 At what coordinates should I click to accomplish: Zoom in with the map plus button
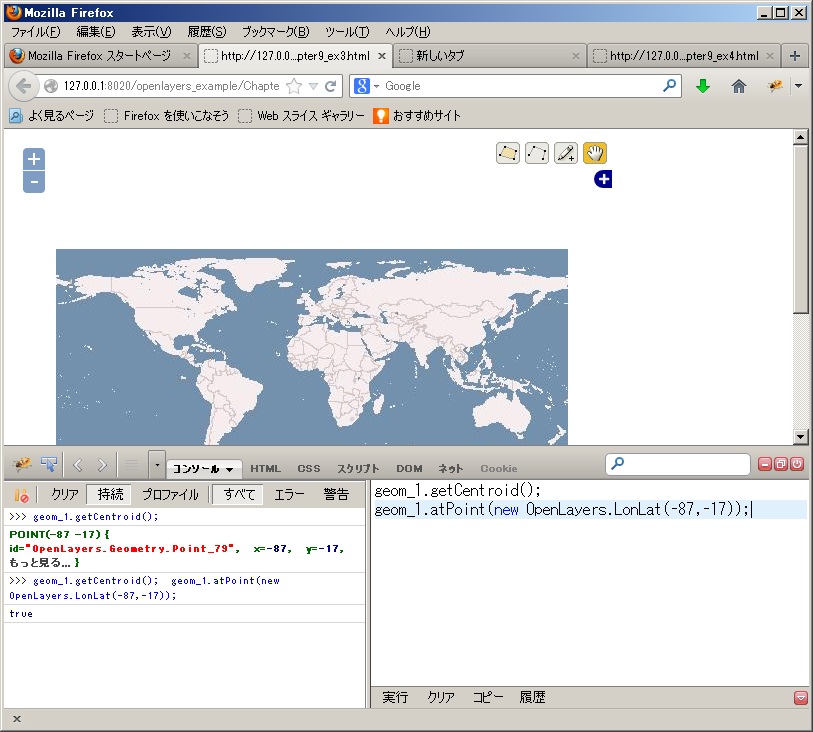[34, 159]
